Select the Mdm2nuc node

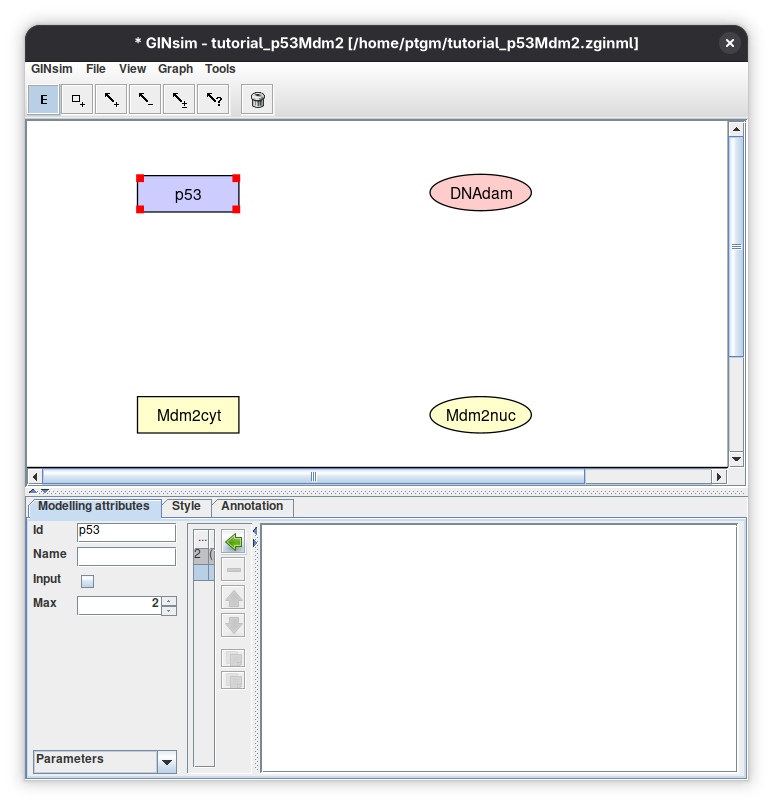480,415
